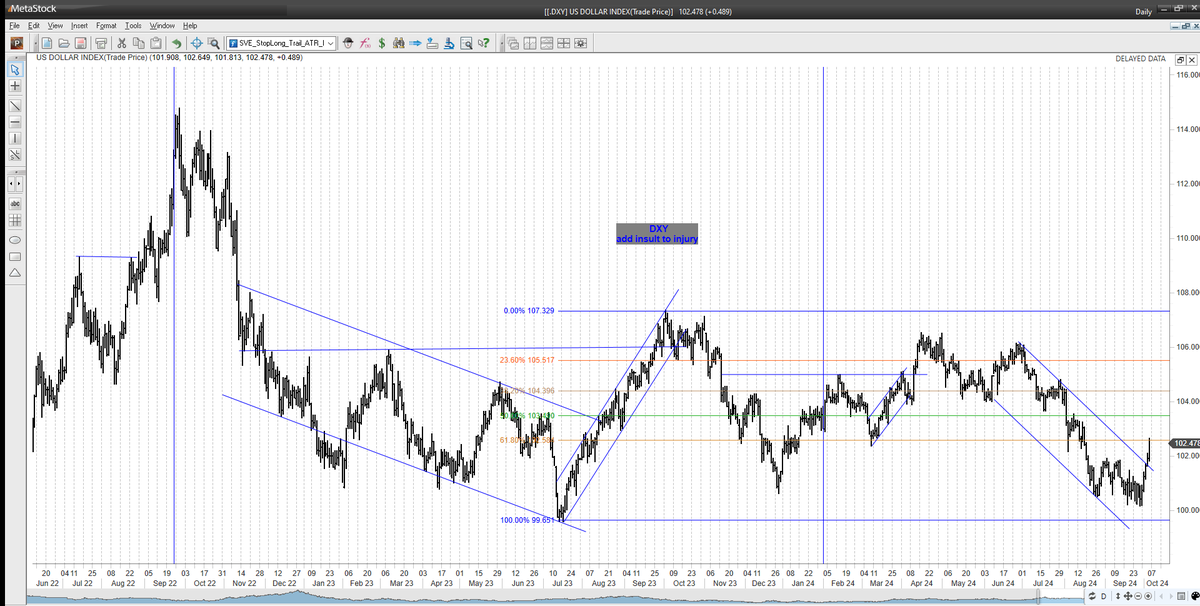
Task: Open the Indicator Builder fx icon
Action: click(x=365, y=43)
